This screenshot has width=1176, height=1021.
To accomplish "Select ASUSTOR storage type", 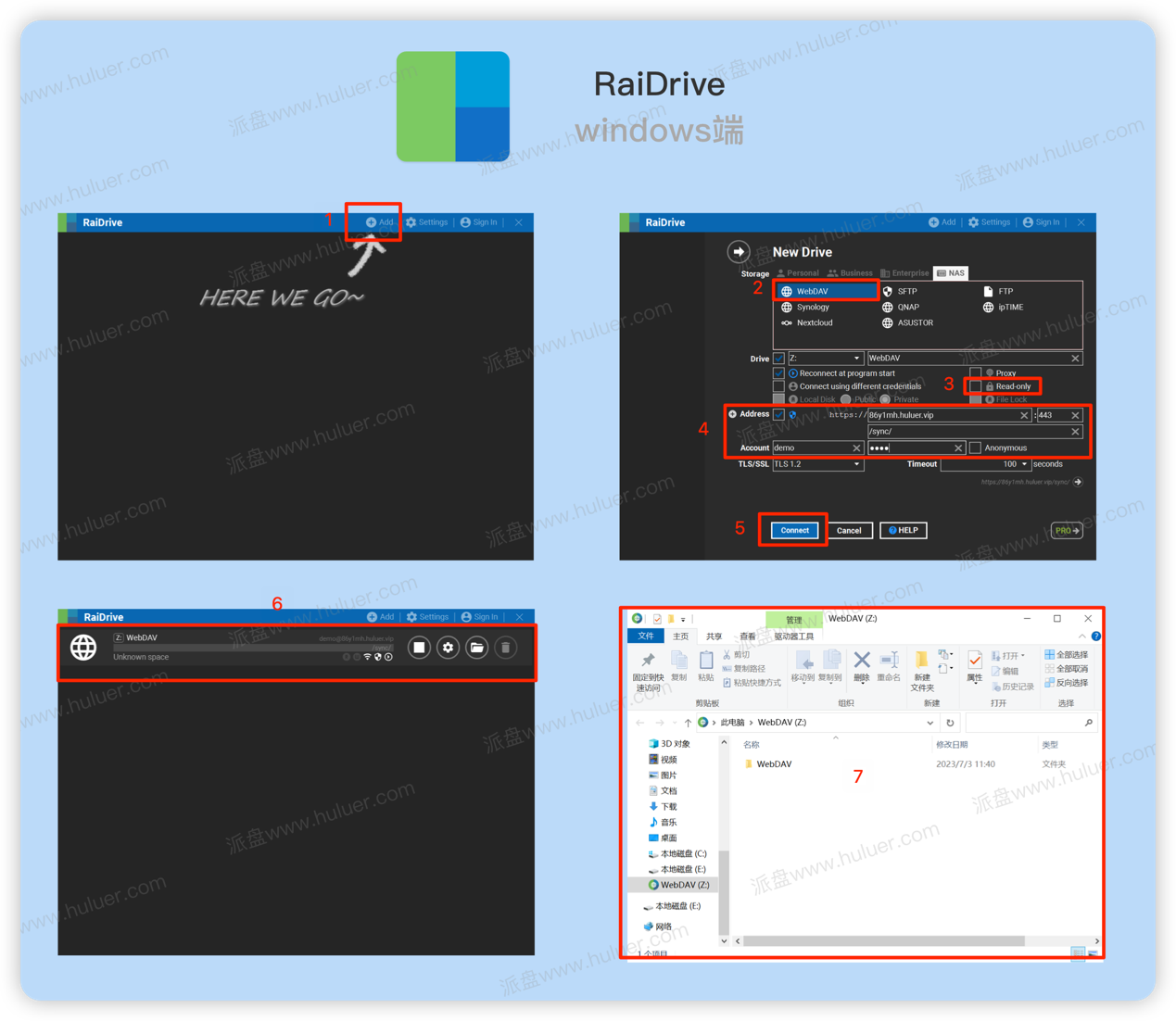I will (907, 322).
